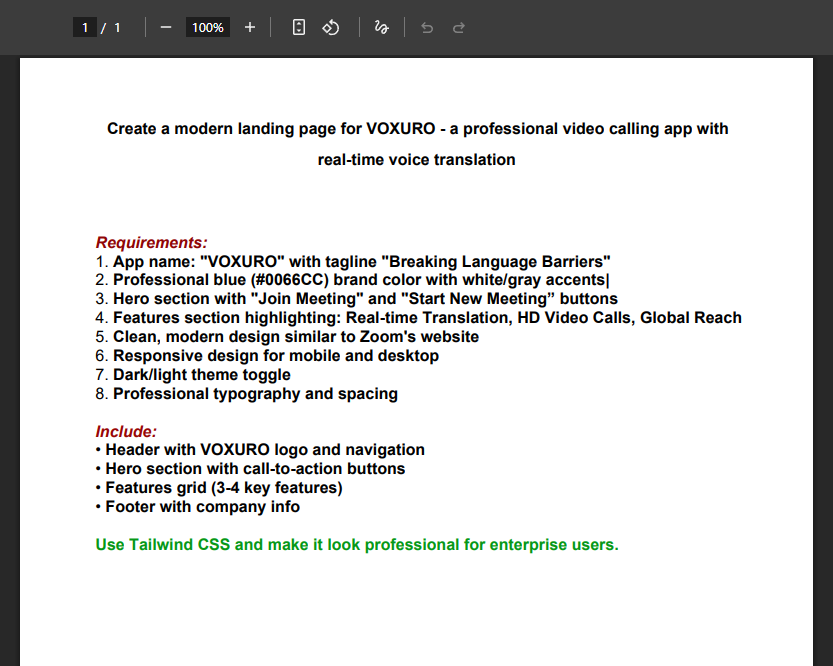Rotate the document counterclockwise

pyautogui.click(x=330, y=28)
